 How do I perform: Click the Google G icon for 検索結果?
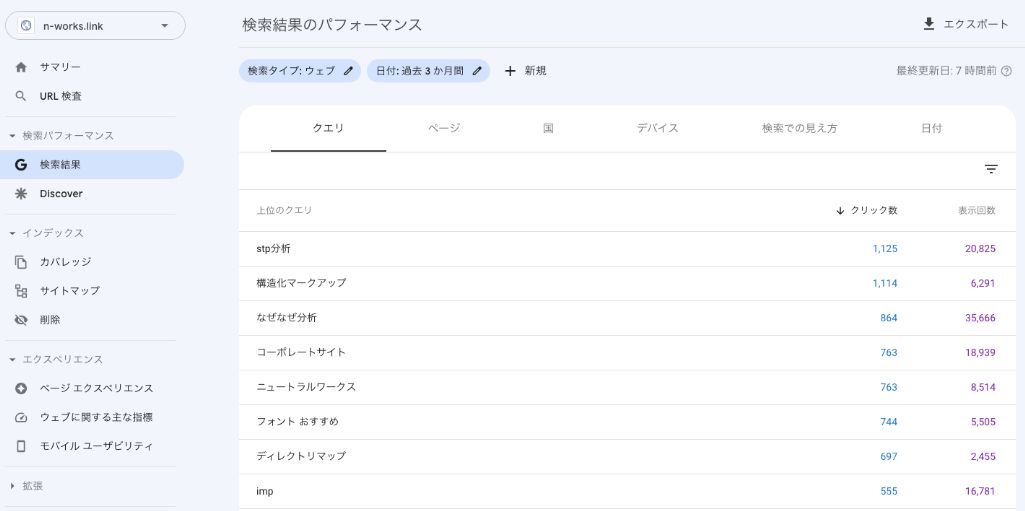coord(21,165)
